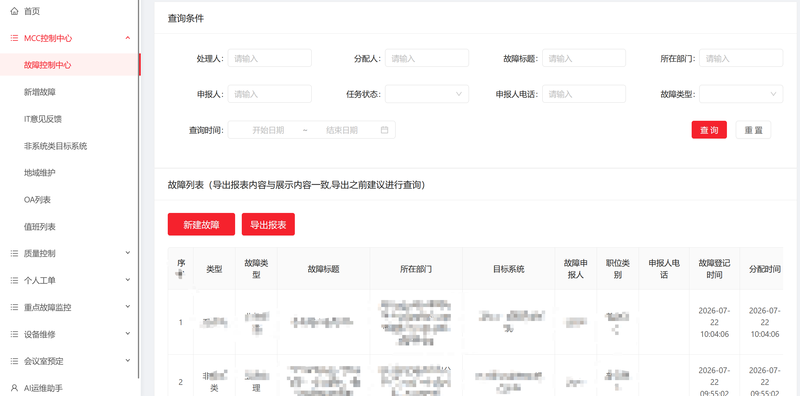Click the person icon beside AI运维助手

click(14, 388)
